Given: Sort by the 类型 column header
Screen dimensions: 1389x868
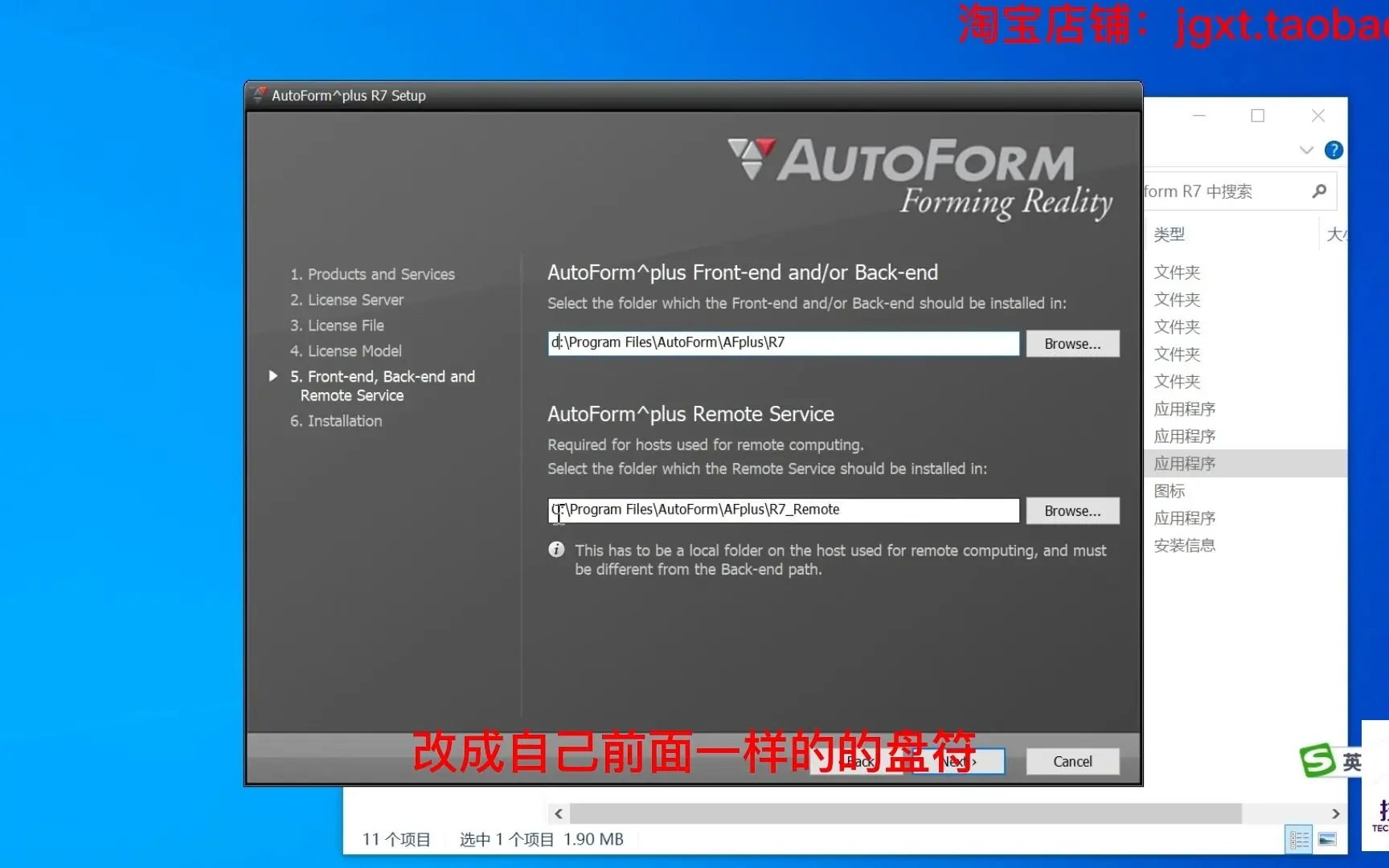Looking at the screenshot, I should 1170,235.
